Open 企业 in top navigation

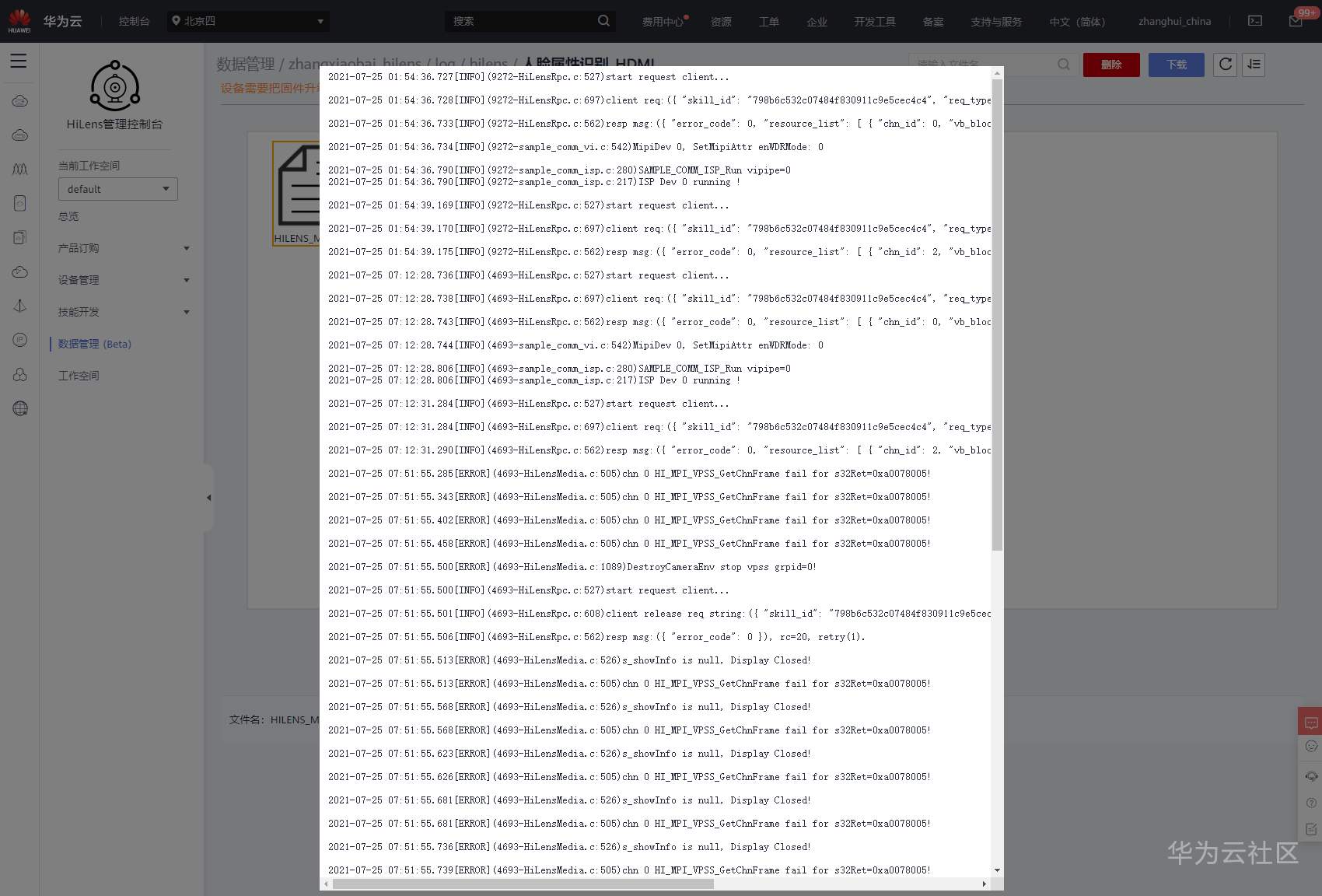(817, 22)
